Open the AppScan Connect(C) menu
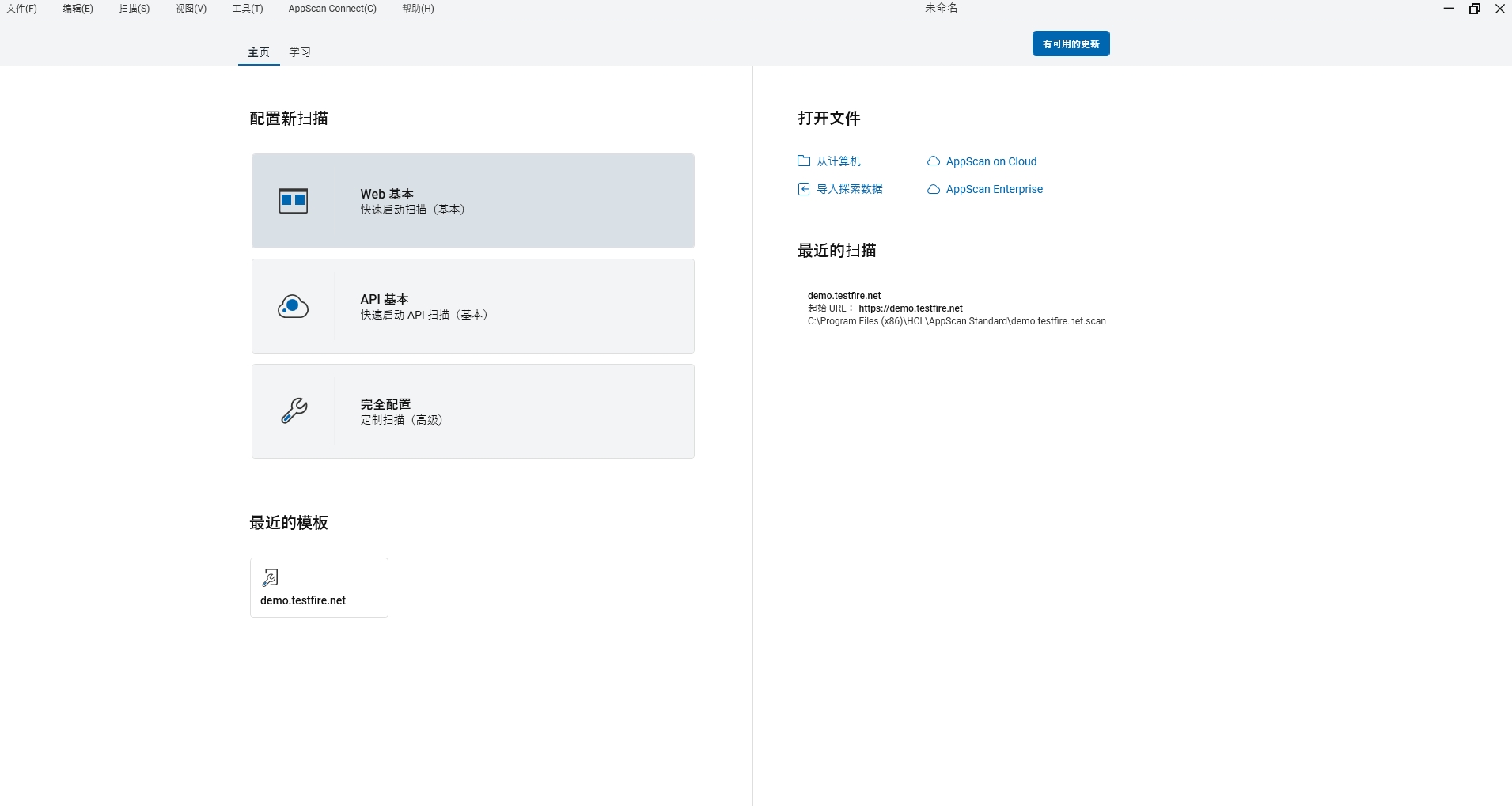1512x806 pixels. click(x=332, y=9)
